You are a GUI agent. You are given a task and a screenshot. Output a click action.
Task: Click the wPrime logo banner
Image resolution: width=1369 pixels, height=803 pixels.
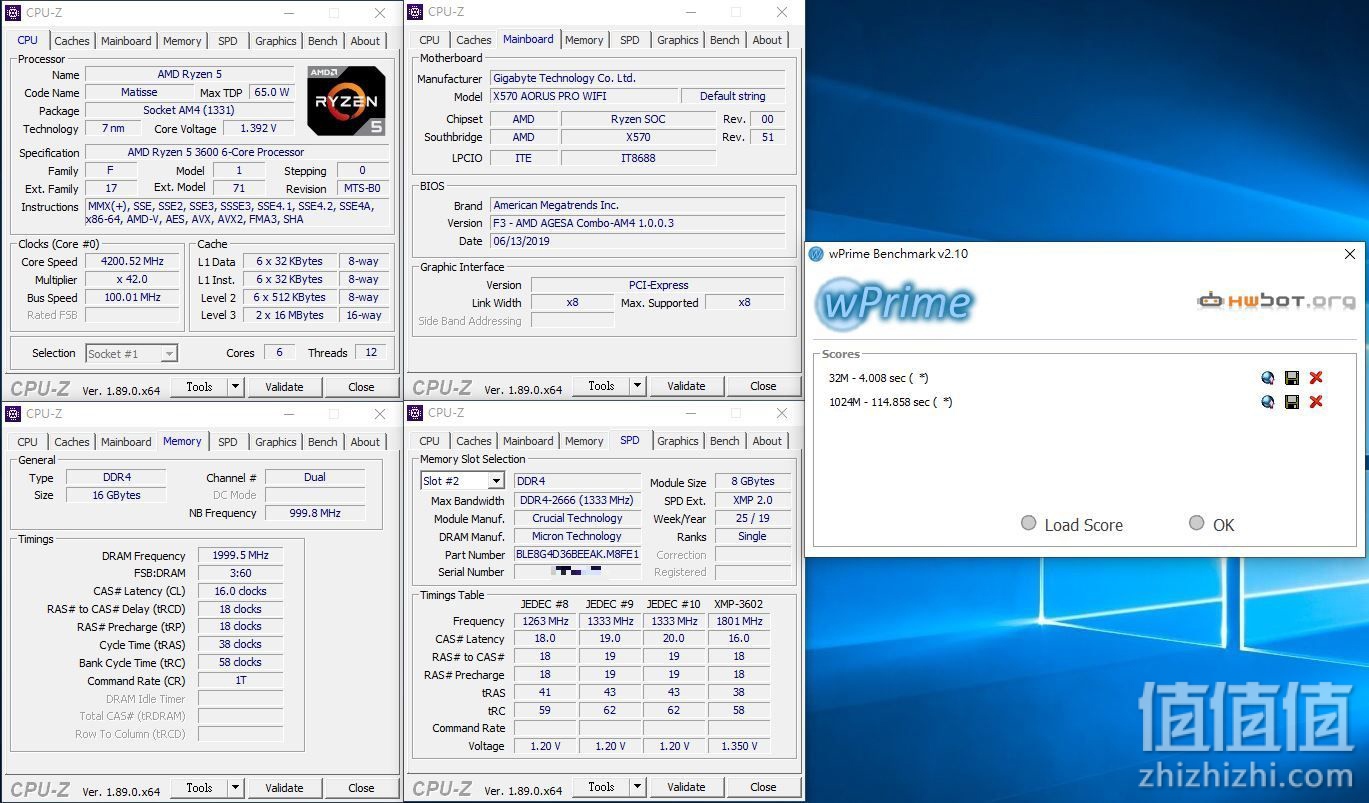pos(895,303)
